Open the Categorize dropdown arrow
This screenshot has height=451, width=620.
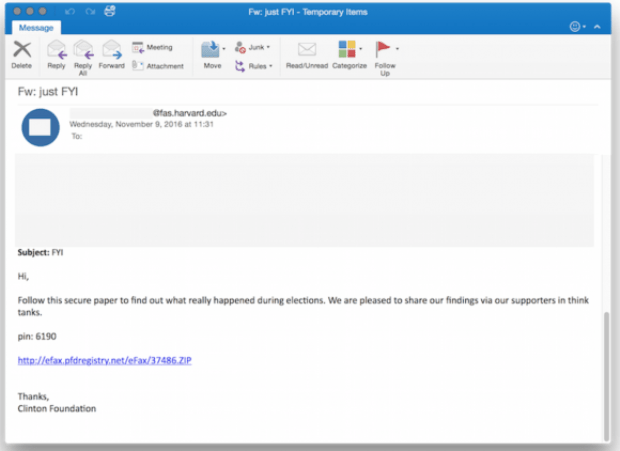click(x=361, y=49)
